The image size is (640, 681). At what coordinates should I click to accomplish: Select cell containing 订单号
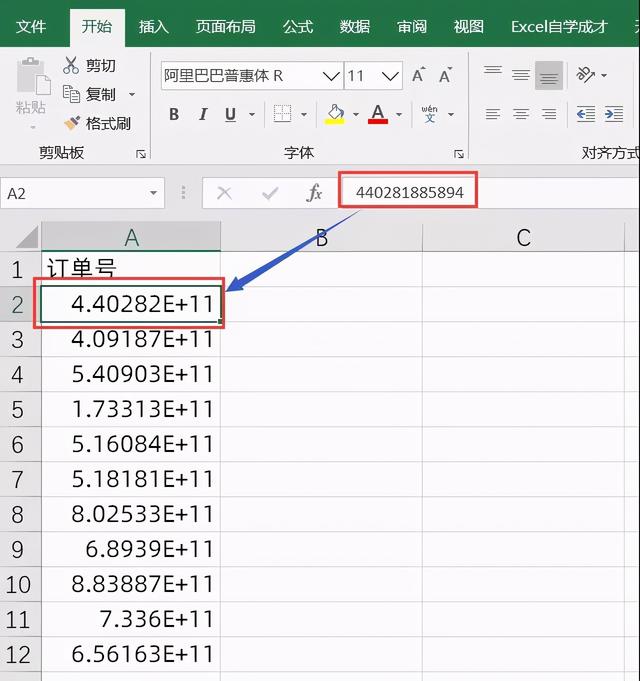(131, 268)
